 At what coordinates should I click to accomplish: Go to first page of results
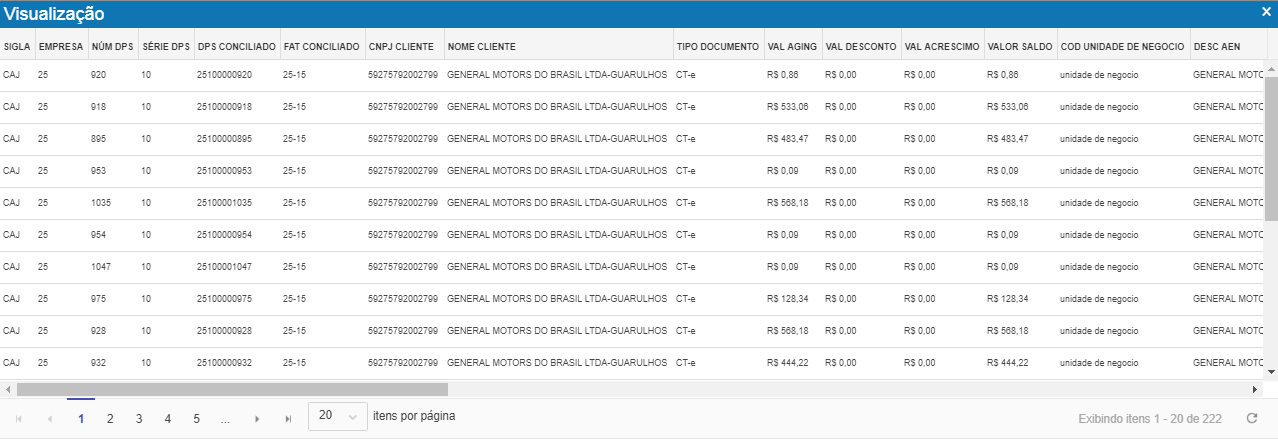pyautogui.click(x=19, y=419)
